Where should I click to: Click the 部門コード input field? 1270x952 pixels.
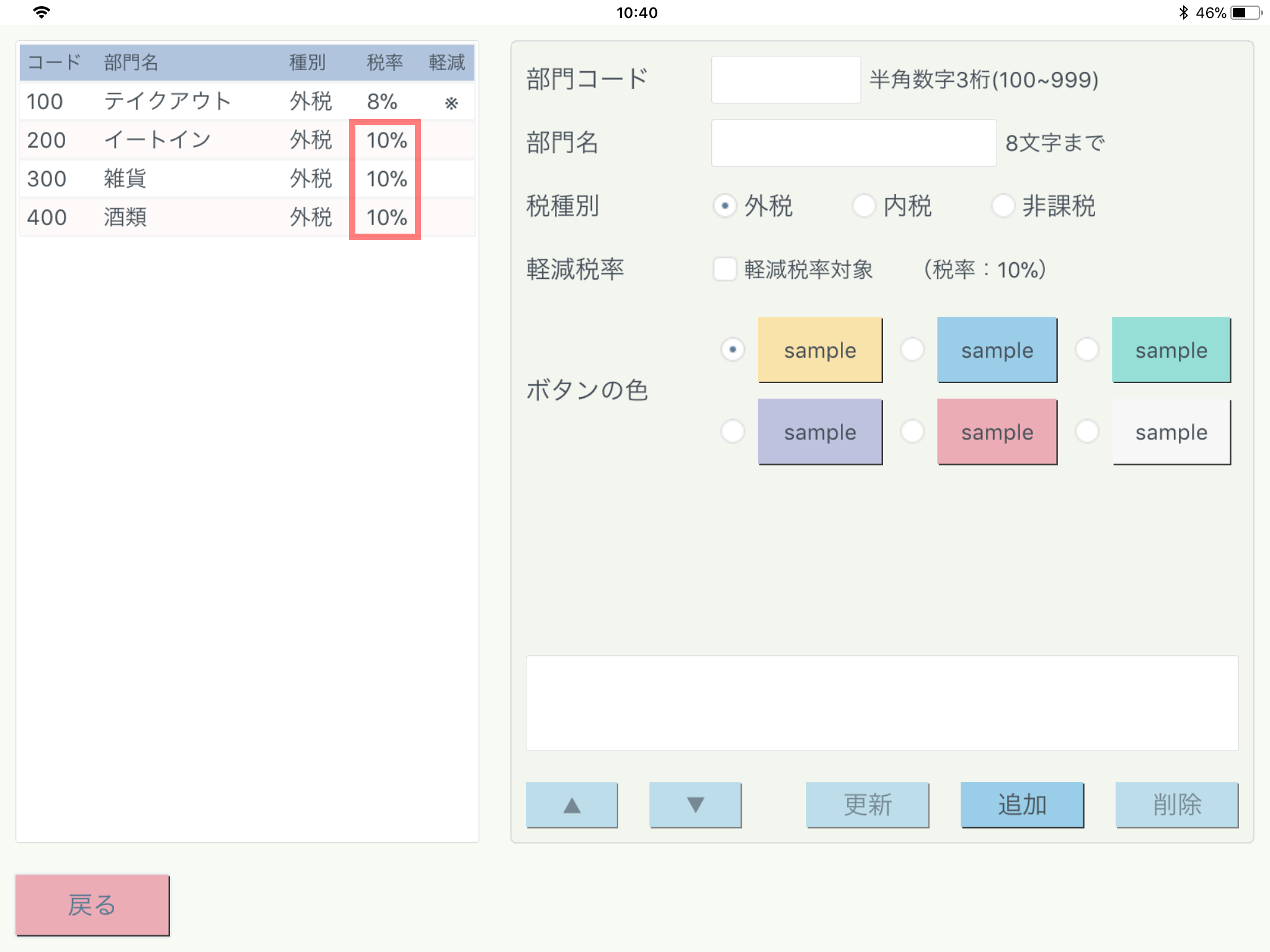click(786, 80)
